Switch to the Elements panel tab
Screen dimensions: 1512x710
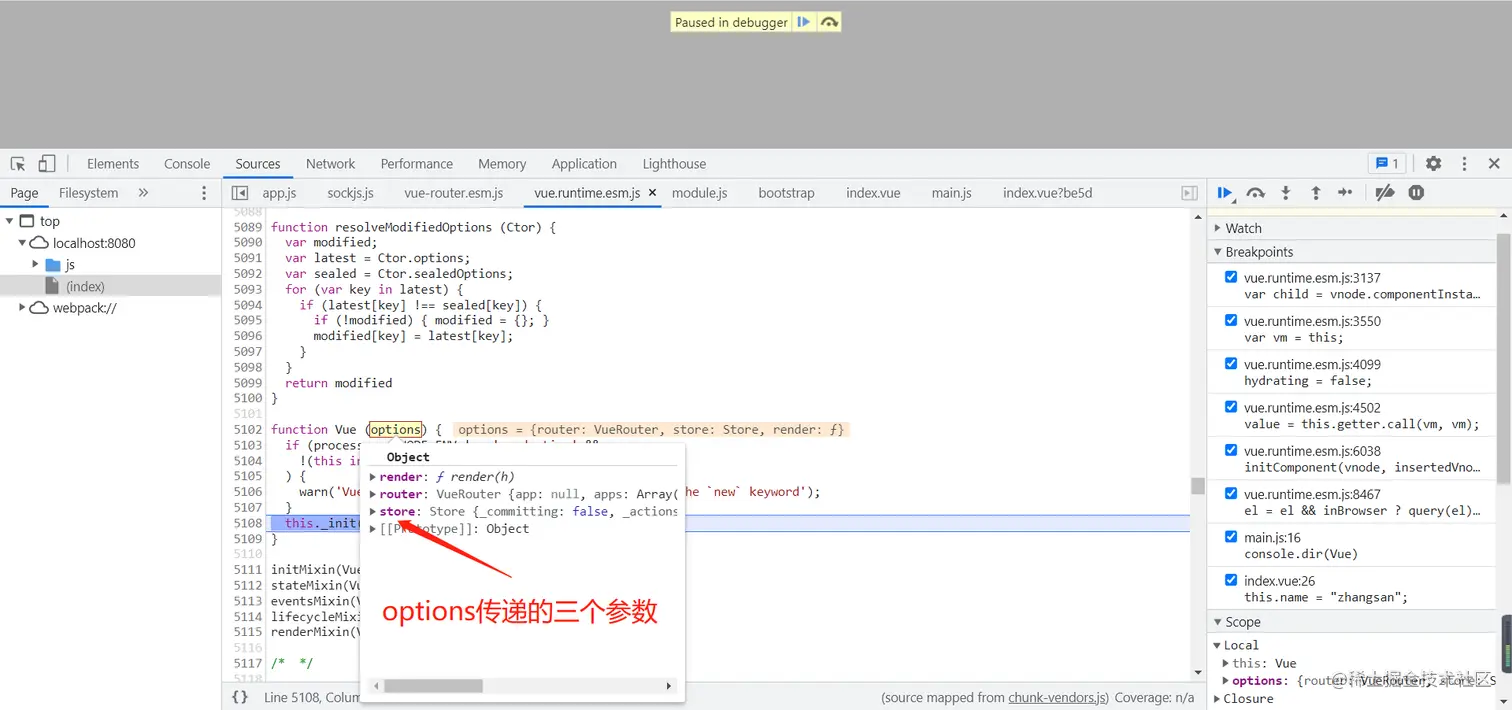click(113, 164)
